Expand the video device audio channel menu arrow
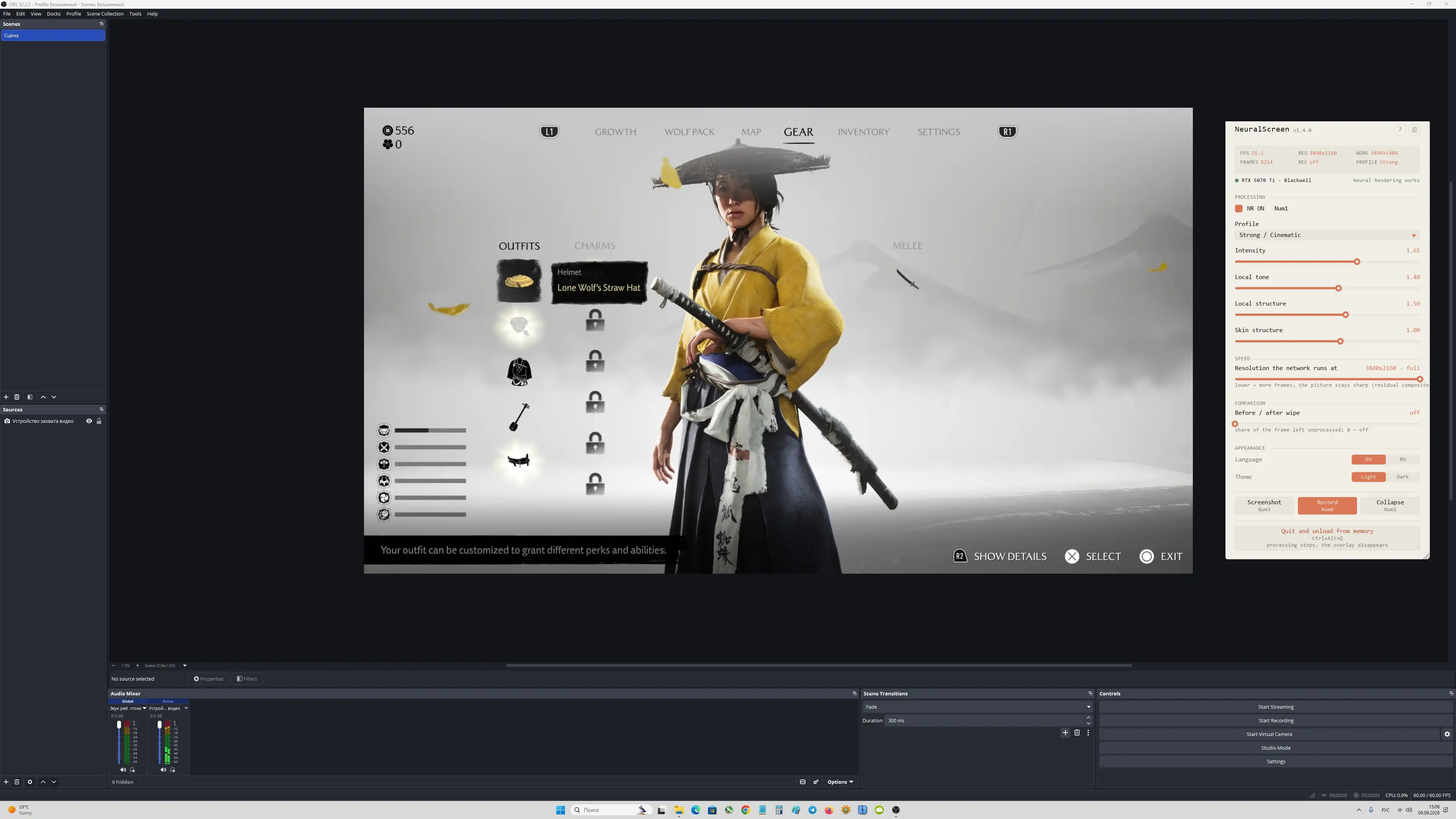Image resolution: width=1456 pixels, height=819 pixels. point(186,708)
